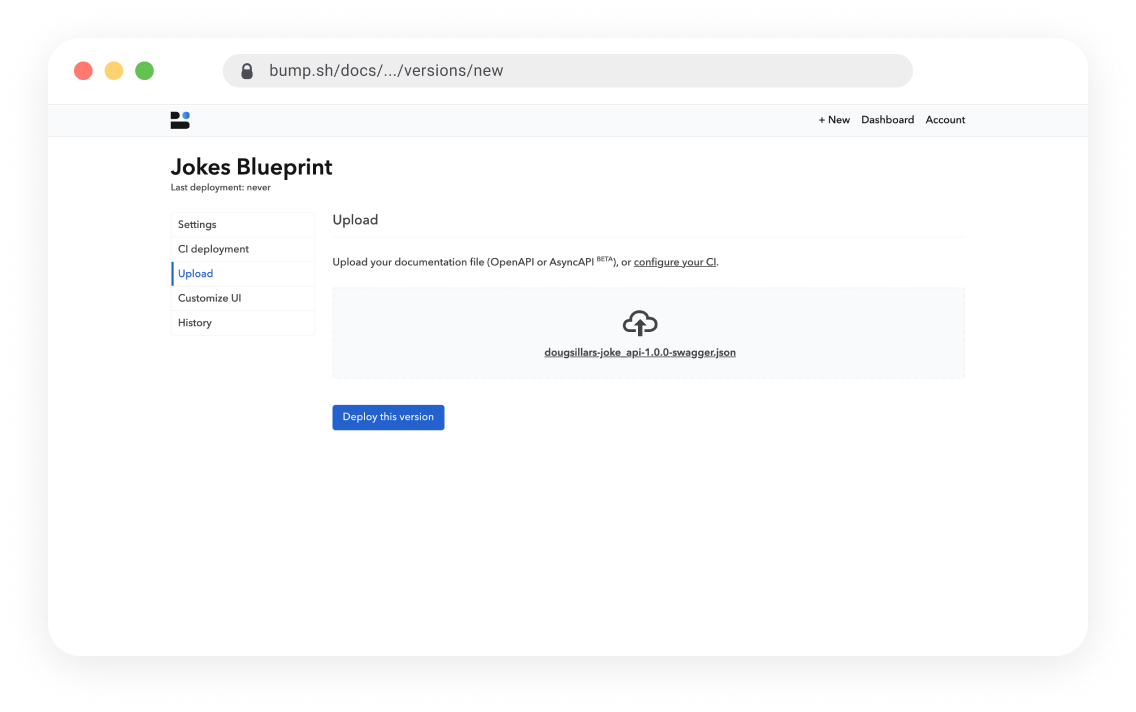Click the Deploy this version button
The image size is (1136, 712).
388,417
